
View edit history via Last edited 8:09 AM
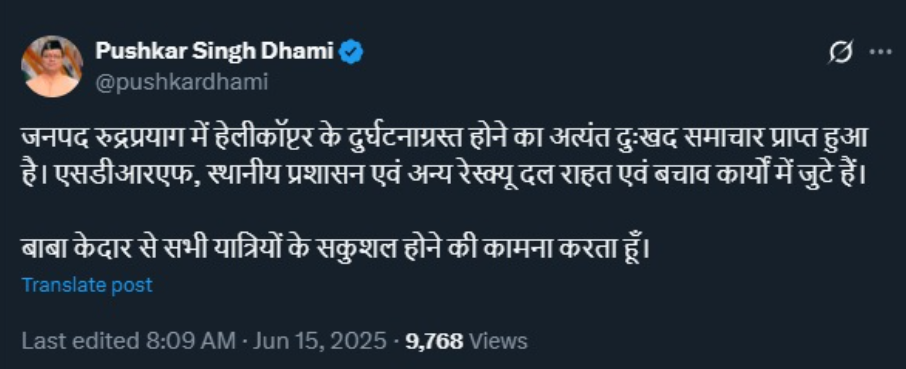pos(128,341)
